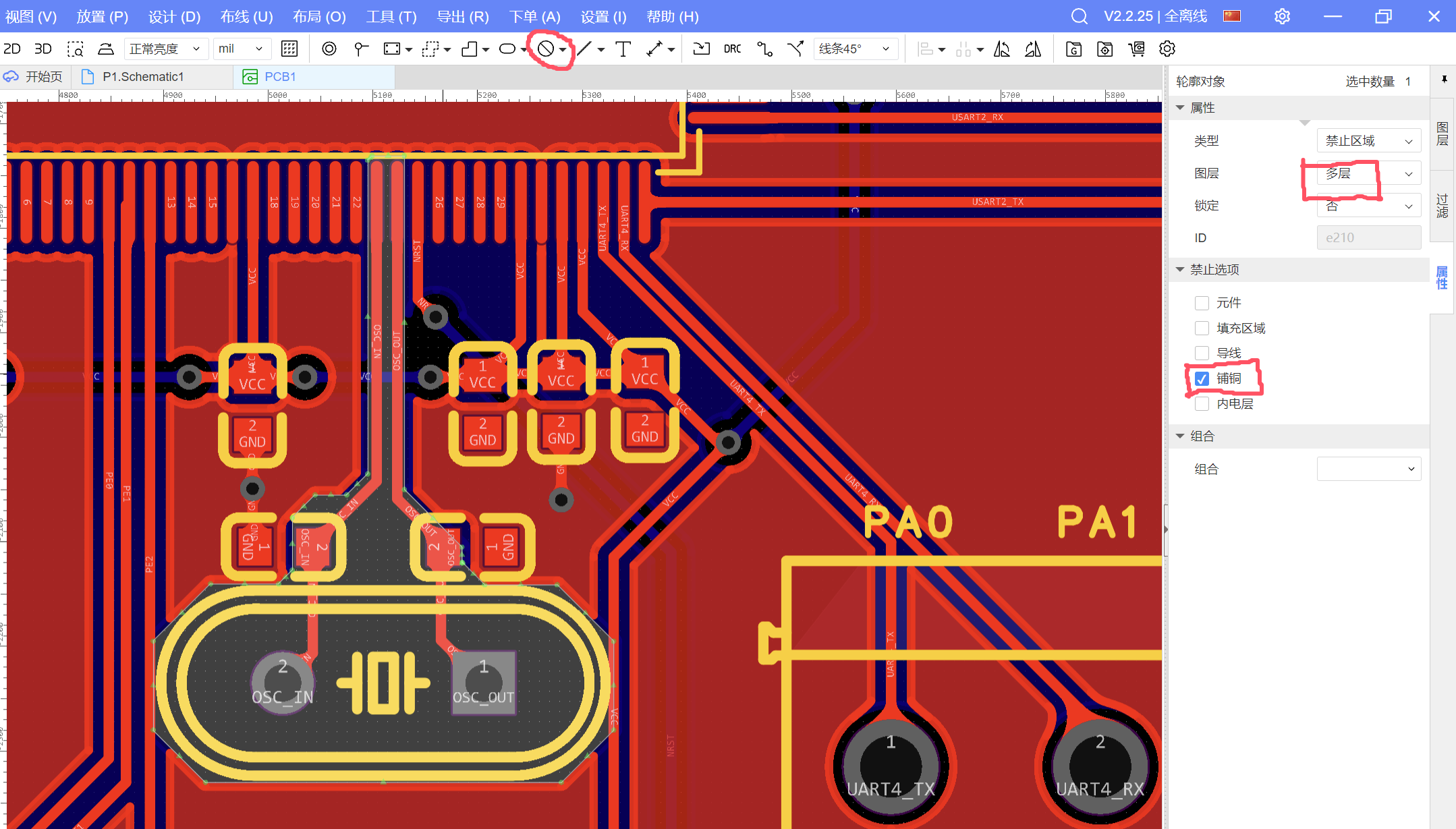Click the rotate right icon
This screenshot has height=829, width=1456.
(1033, 49)
